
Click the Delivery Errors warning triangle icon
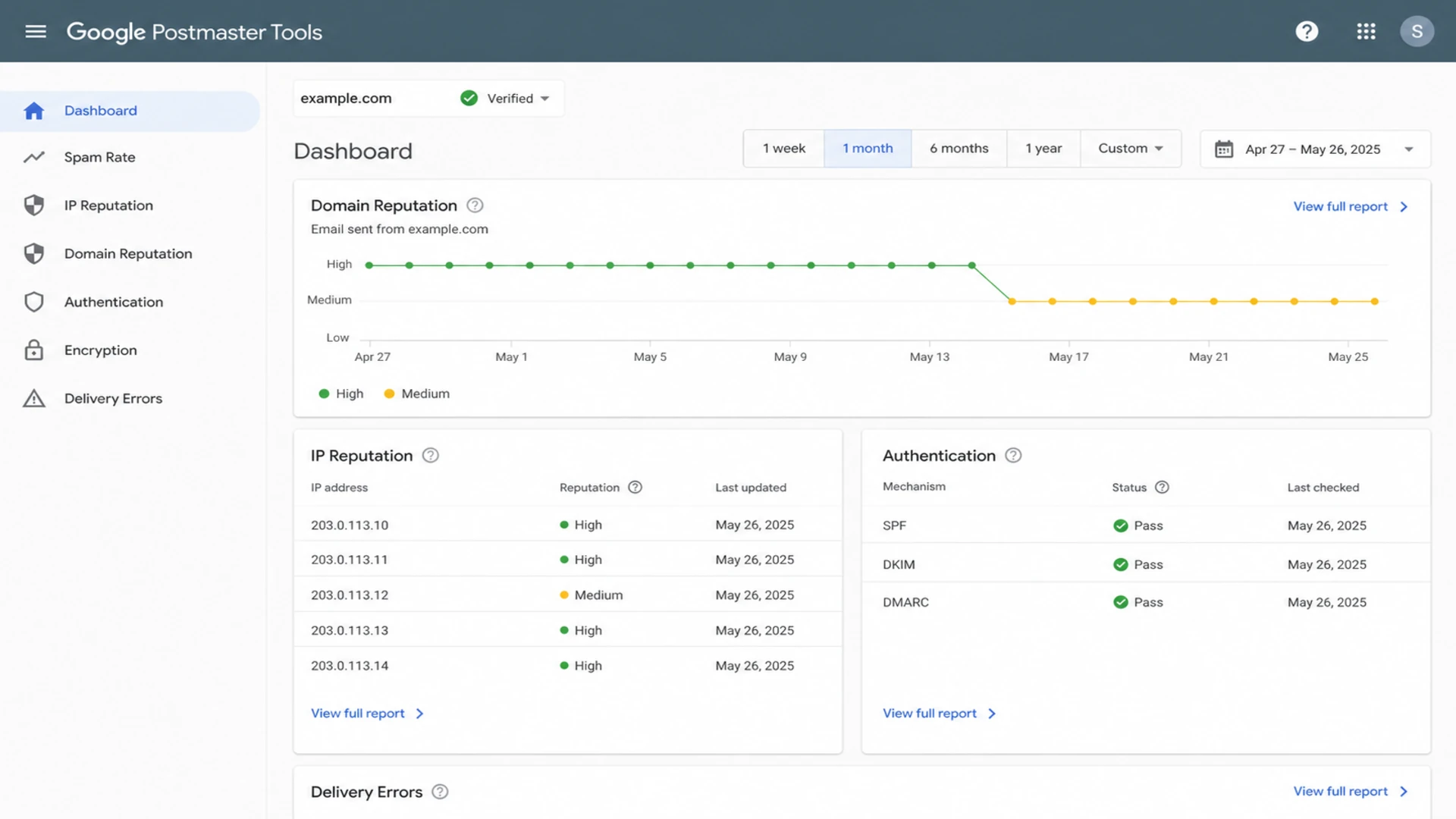pos(33,398)
